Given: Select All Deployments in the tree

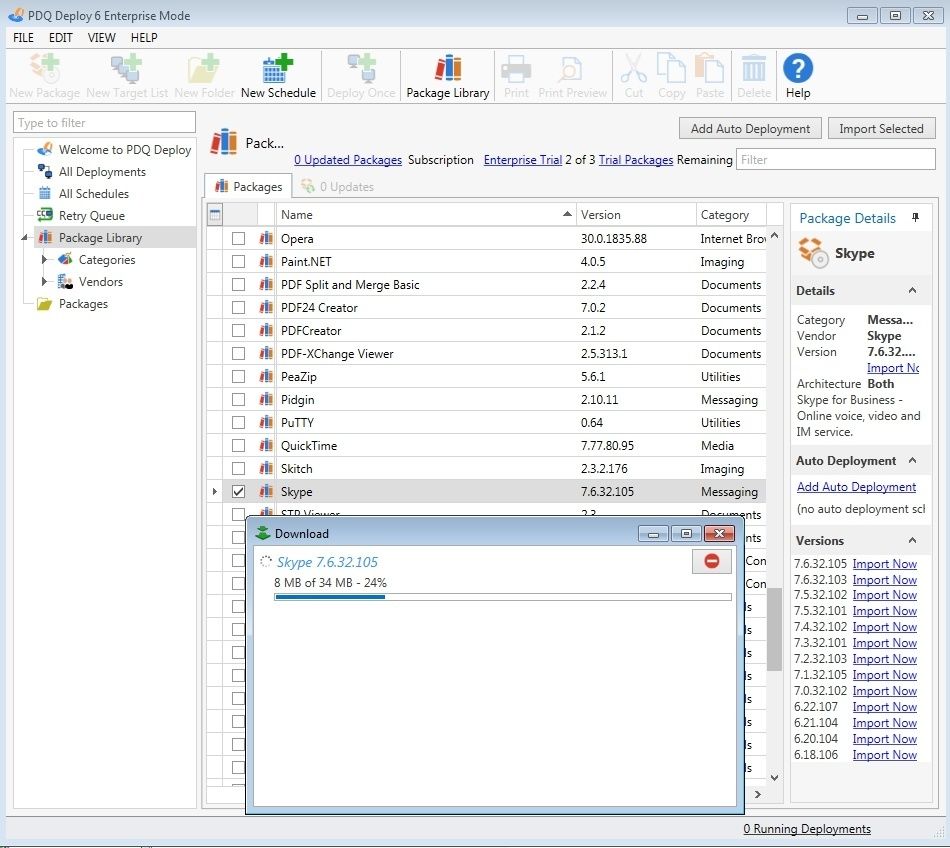Looking at the screenshot, I should coord(102,171).
